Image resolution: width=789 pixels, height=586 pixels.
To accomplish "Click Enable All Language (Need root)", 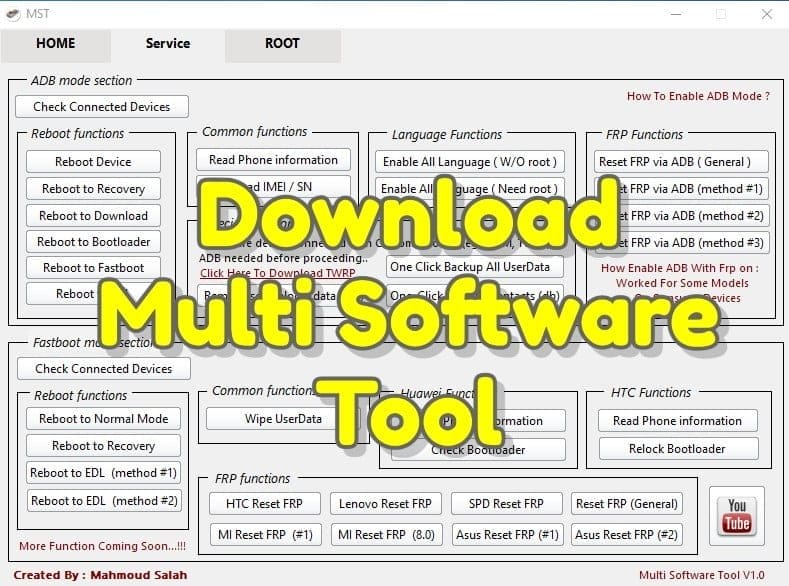I will (x=469, y=189).
